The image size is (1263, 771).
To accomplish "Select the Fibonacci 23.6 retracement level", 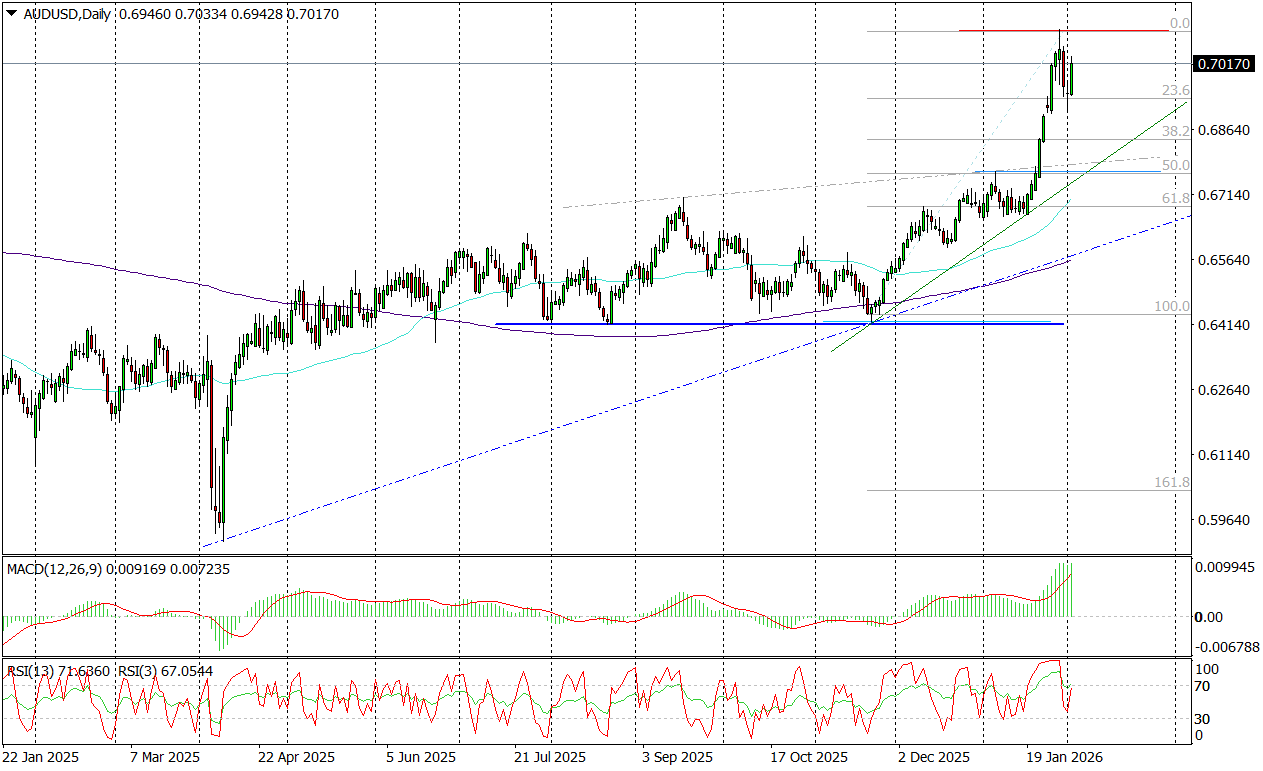I will (1000, 98).
